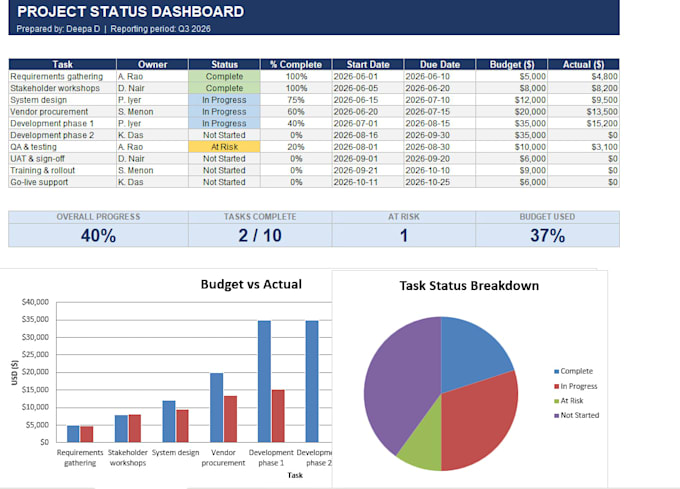Select the At Risk legend entry
This screenshot has width=680, height=489.
click(x=569, y=401)
